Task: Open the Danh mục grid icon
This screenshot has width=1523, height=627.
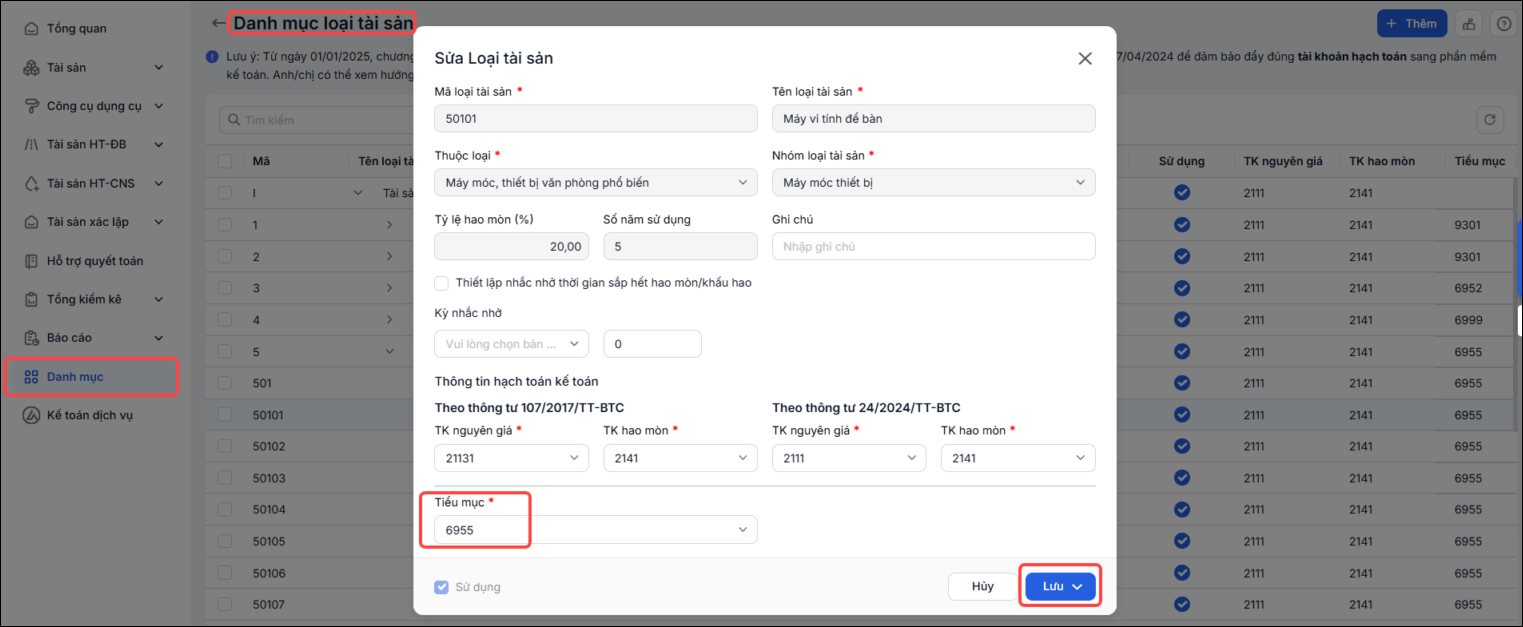Action: 31,377
